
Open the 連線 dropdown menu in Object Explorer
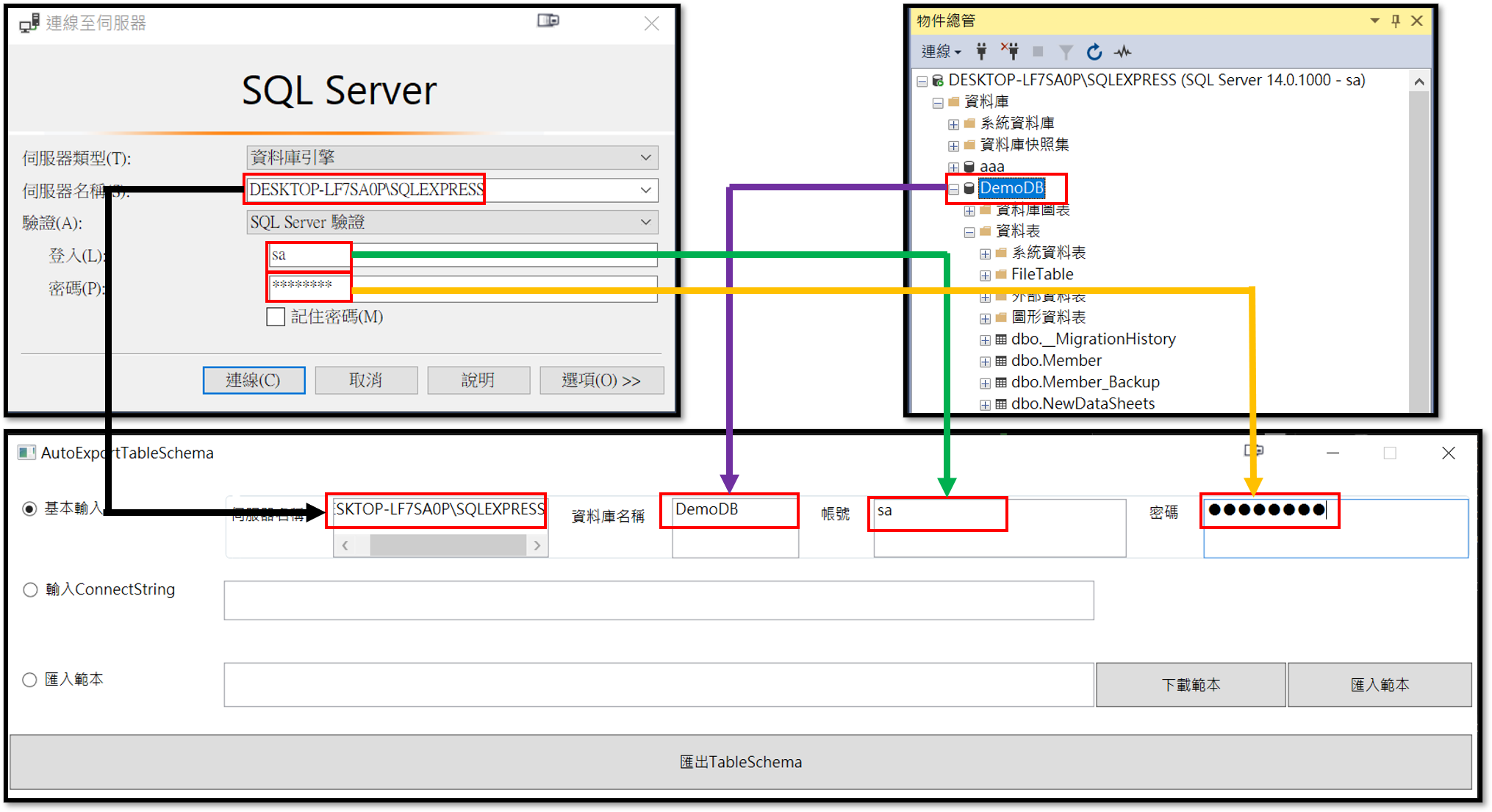coord(941,51)
